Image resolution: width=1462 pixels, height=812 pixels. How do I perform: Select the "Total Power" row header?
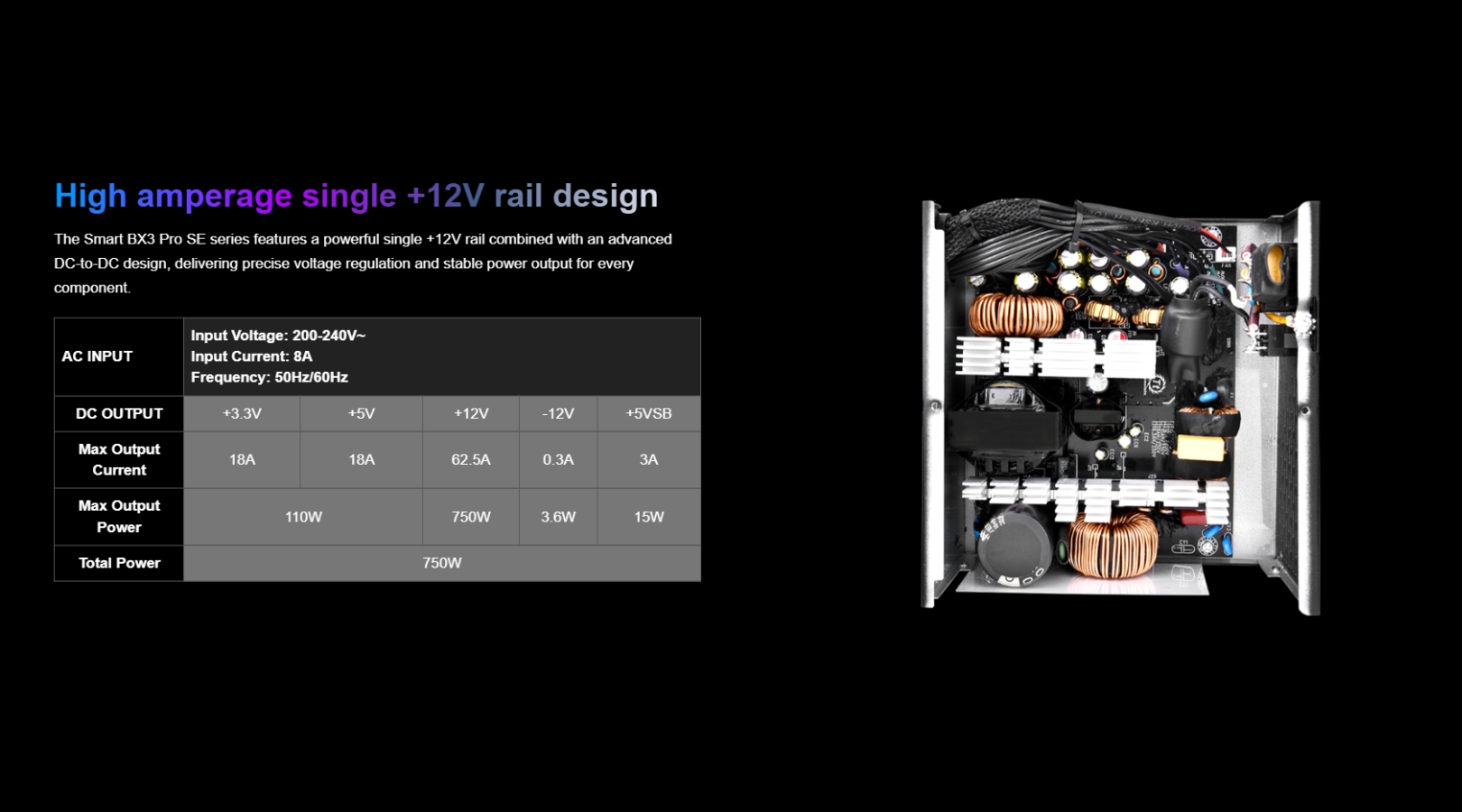pos(119,563)
